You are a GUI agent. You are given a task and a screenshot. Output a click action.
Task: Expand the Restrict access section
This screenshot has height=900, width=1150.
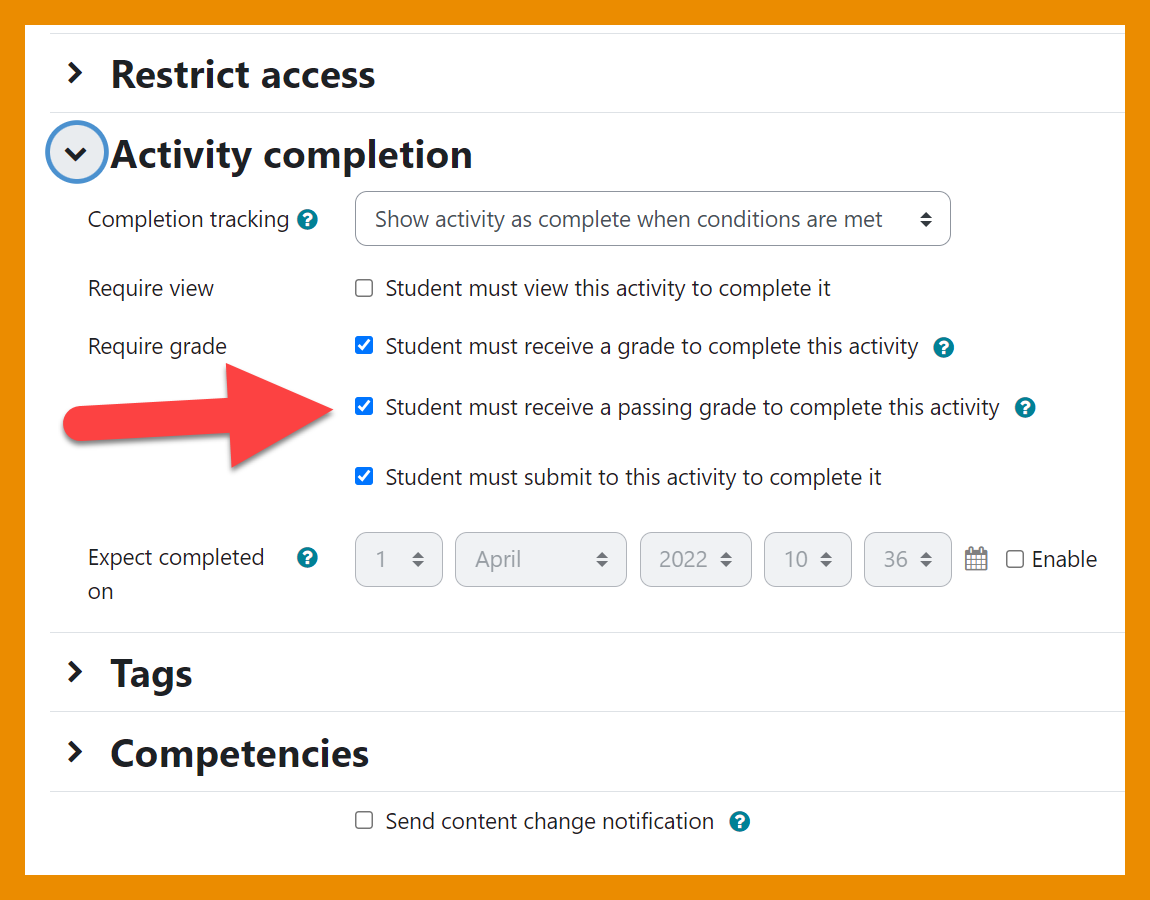pos(75,73)
